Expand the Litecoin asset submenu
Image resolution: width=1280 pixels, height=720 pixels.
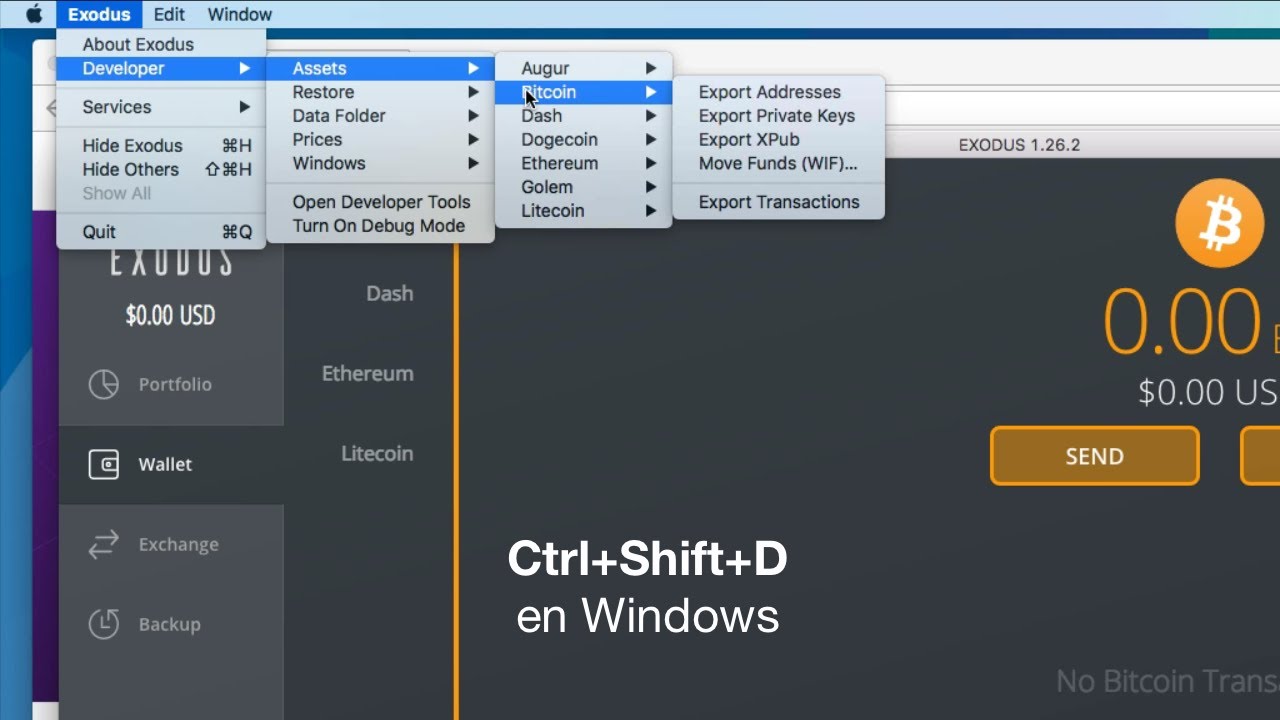point(583,211)
